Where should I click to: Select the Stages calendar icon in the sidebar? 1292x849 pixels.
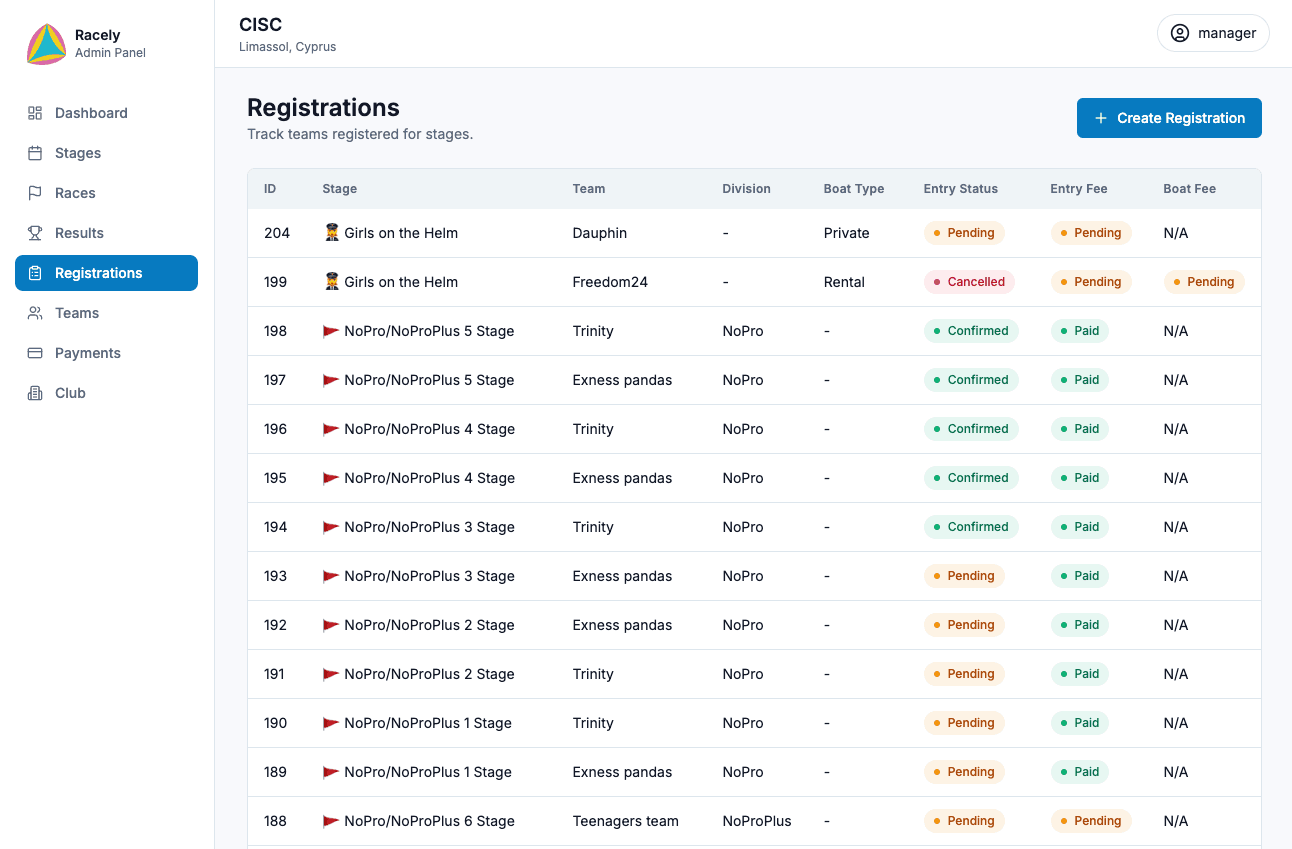(36, 153)
